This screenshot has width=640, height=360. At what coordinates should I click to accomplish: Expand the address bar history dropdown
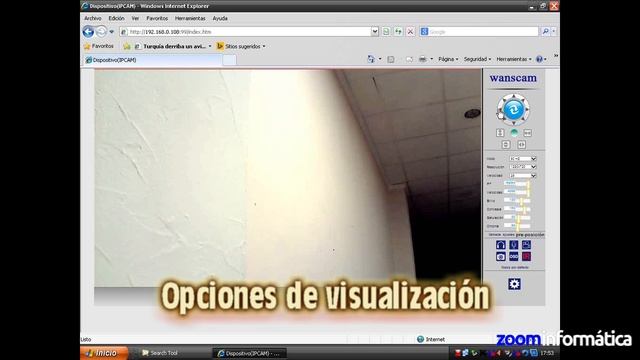375,31
